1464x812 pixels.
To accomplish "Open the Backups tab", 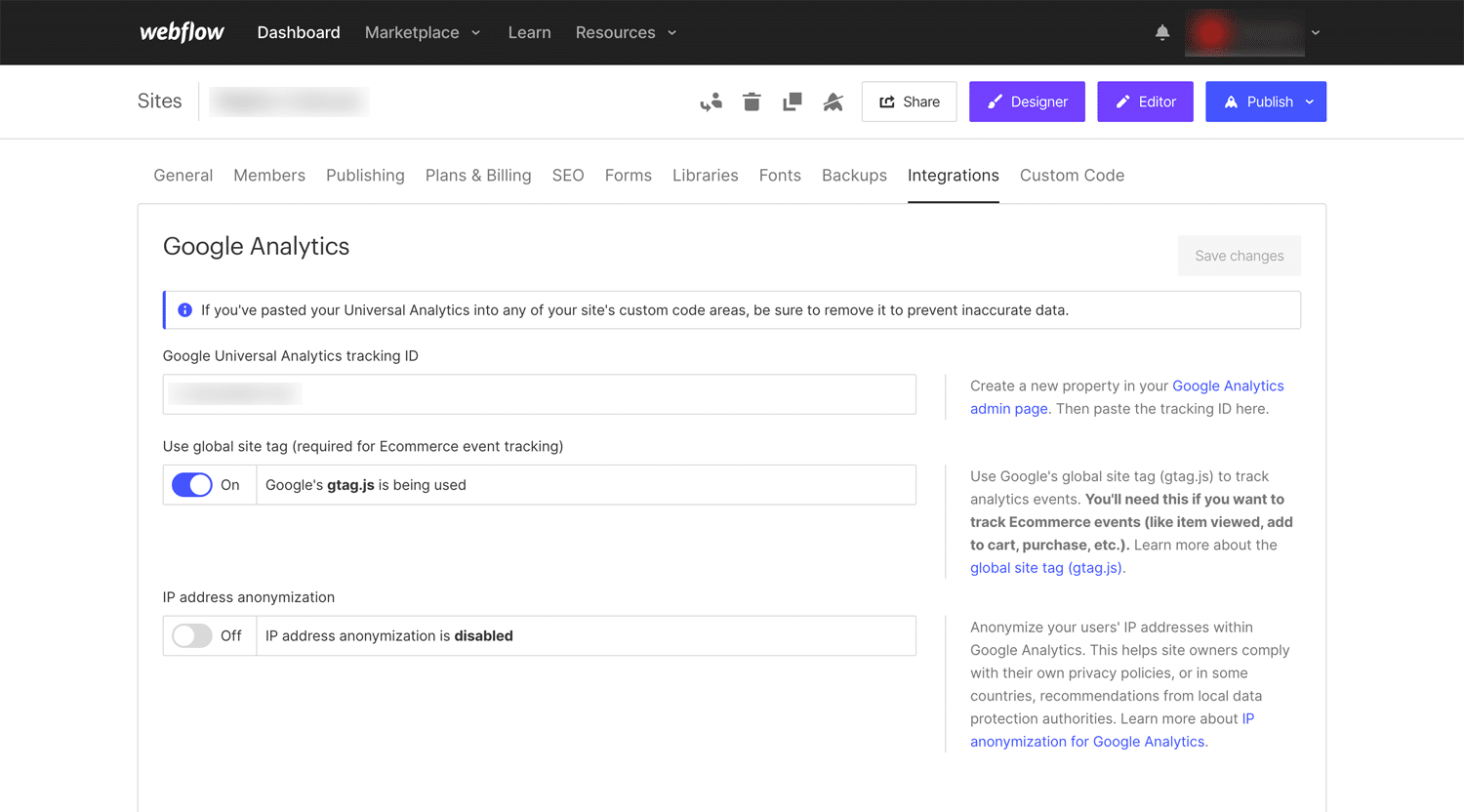I will (854, 176).
